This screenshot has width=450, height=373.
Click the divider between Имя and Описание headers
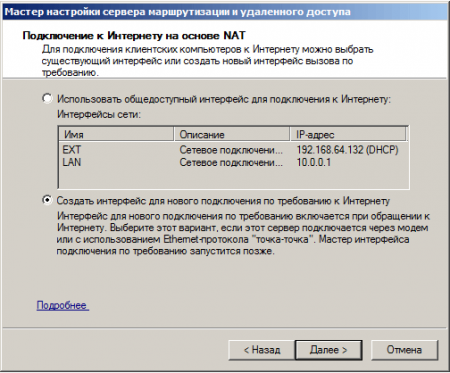pyautogui.click(x=174, y=134)
